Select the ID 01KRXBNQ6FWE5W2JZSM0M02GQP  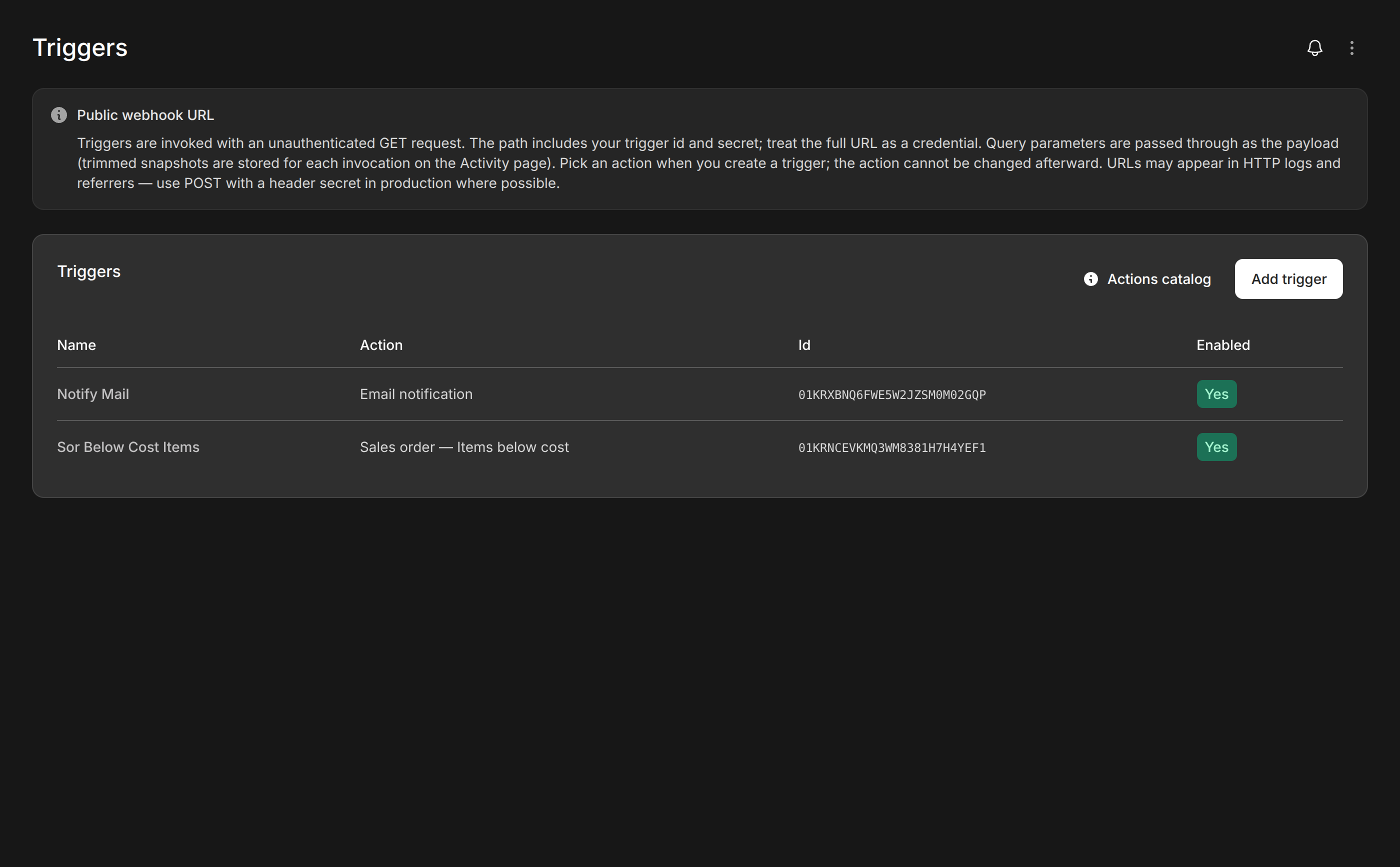(x=892, y=395)
